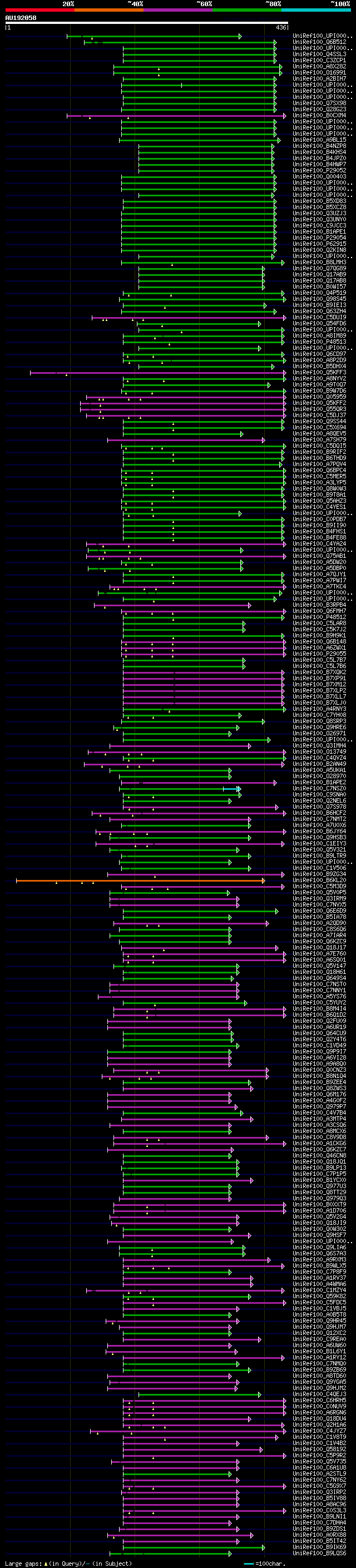Select hit label UniRef100_A3LYP5

[x=319, y=483]
